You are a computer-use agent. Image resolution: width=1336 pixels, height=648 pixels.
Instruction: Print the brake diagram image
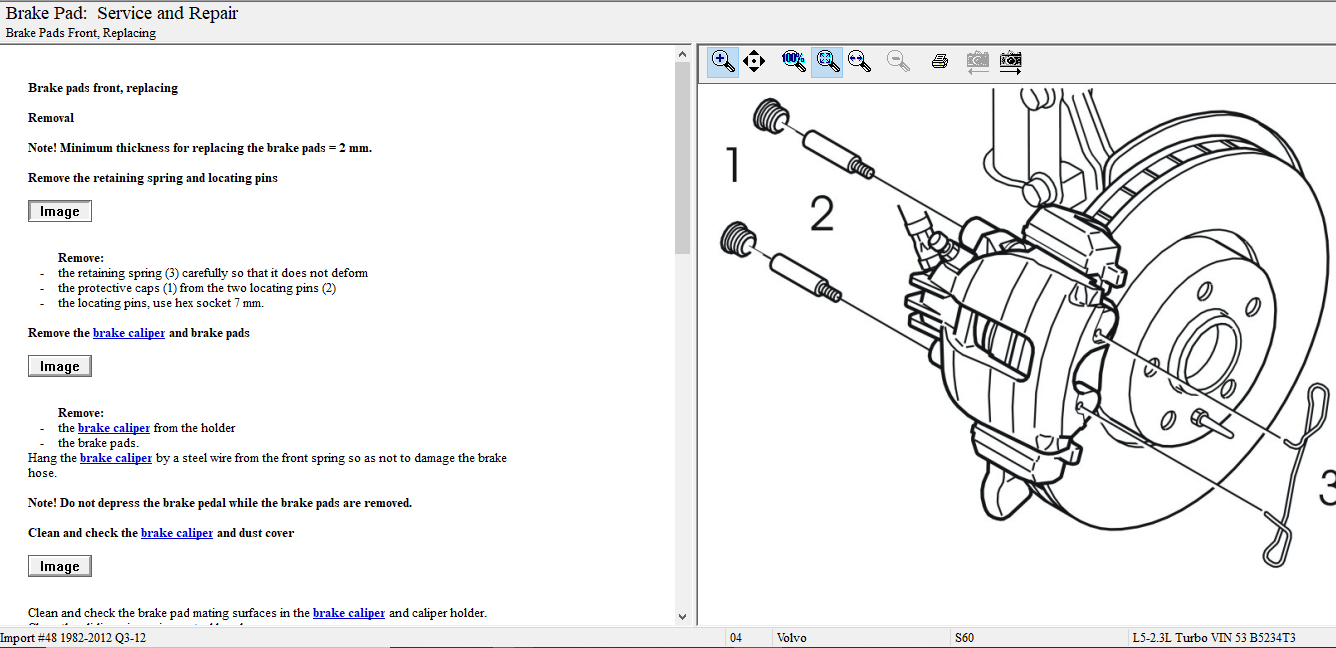[939, 61]
